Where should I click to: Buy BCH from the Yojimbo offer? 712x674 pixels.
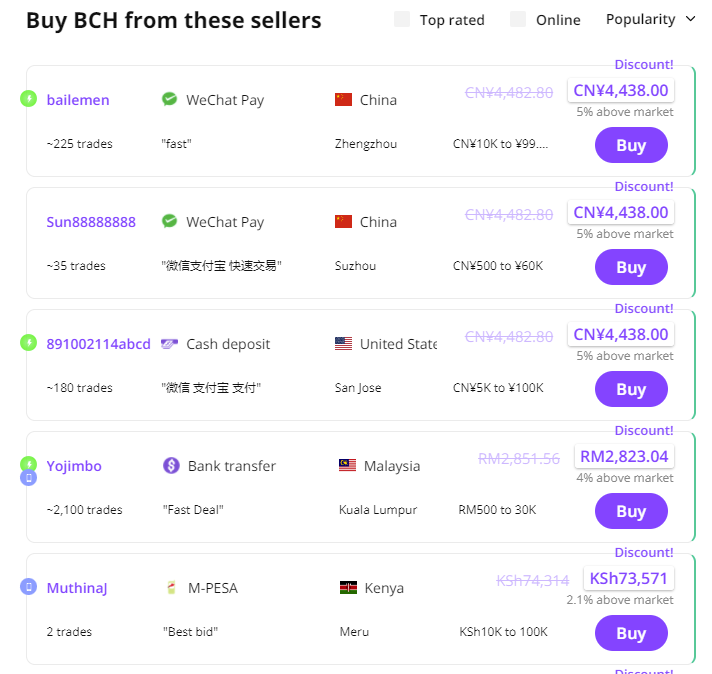(x=631, y=511)
